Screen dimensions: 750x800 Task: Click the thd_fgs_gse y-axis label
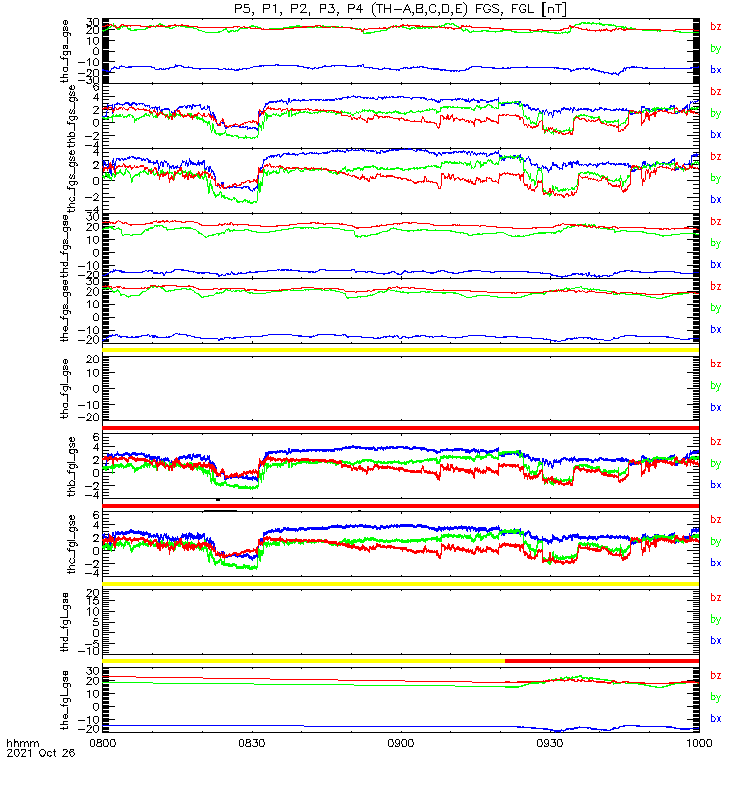[x=65, y=246]
